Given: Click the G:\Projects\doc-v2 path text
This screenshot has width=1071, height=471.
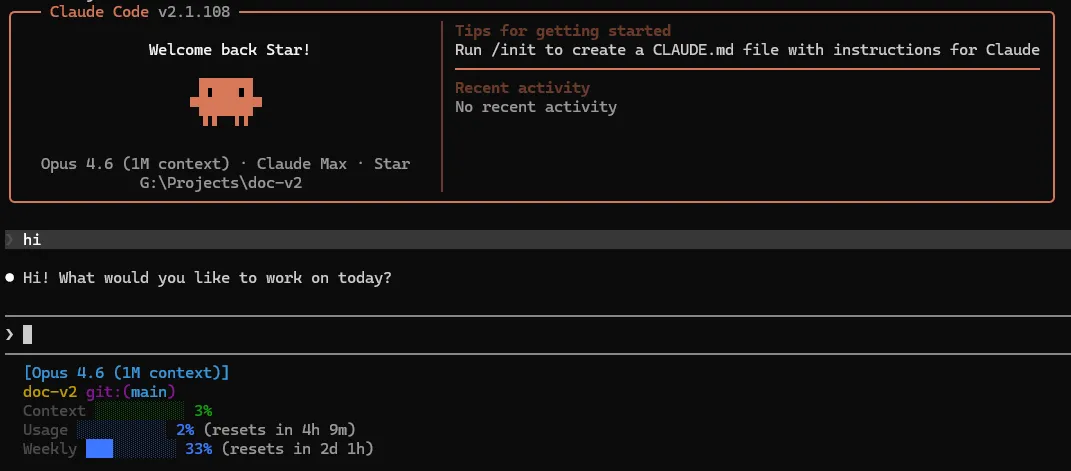Looking at the screenshot, I should pyautogui.click(x=226, y=182).
